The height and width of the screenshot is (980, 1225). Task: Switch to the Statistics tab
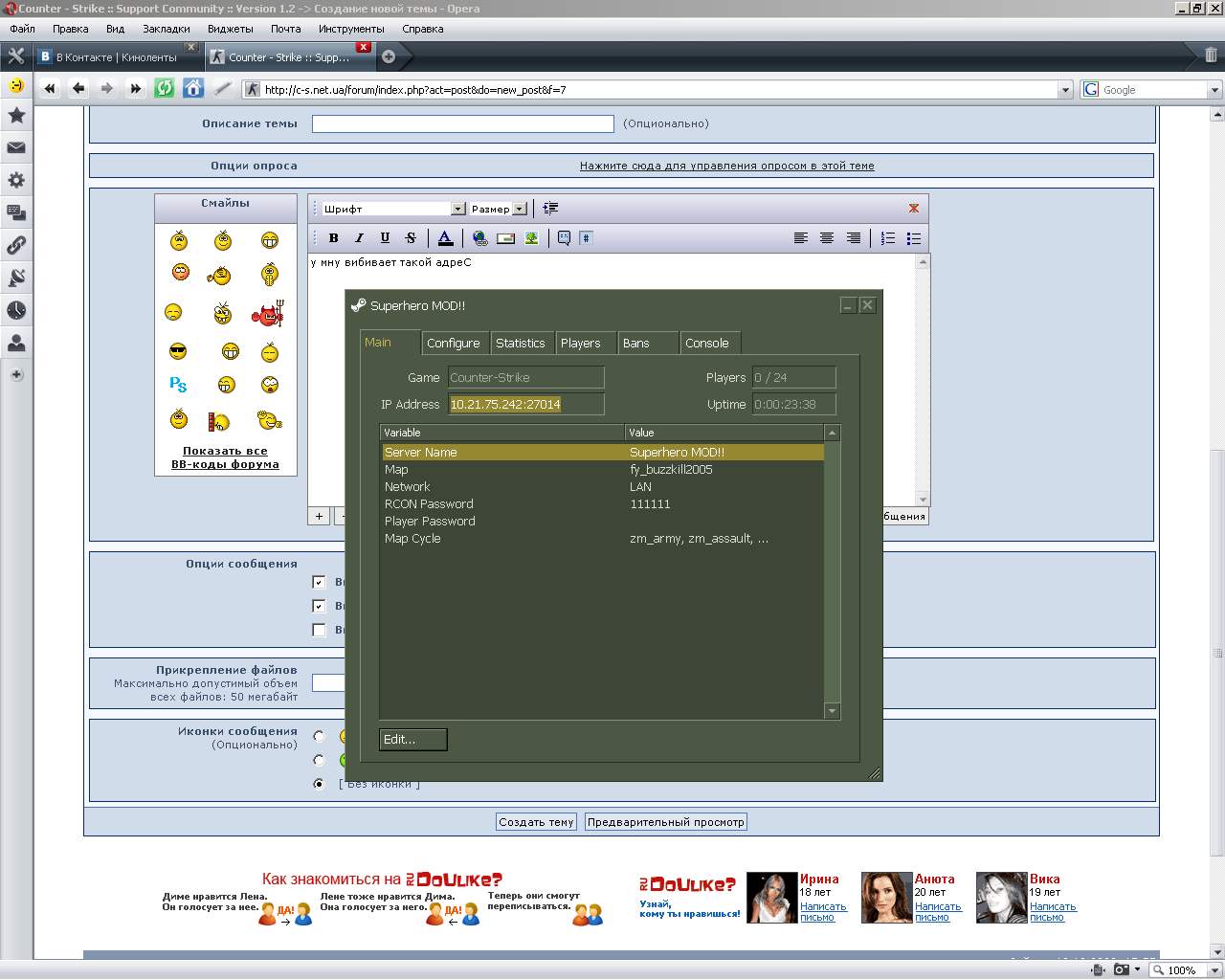[521, 343]
